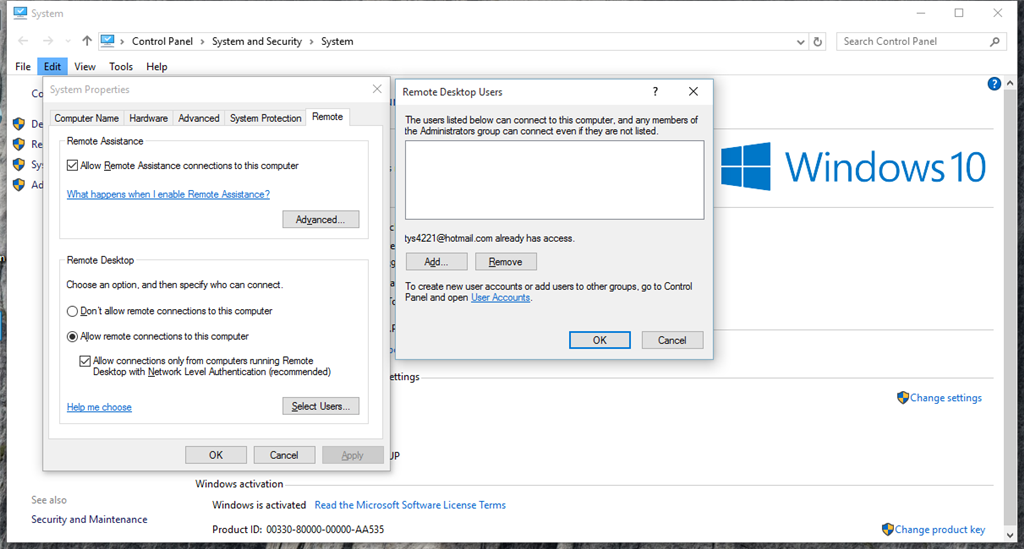
Task: Click the Apply button
Action: (353, 455)
